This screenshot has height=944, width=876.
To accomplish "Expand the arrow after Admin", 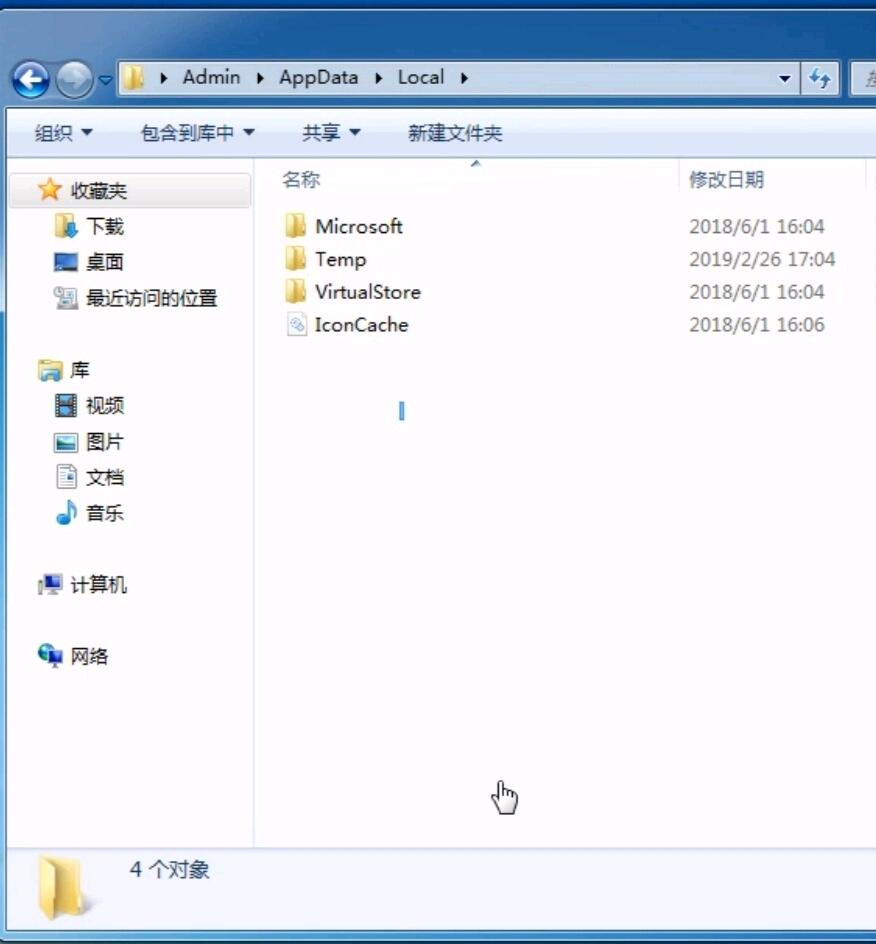I will tap(259, 78).
